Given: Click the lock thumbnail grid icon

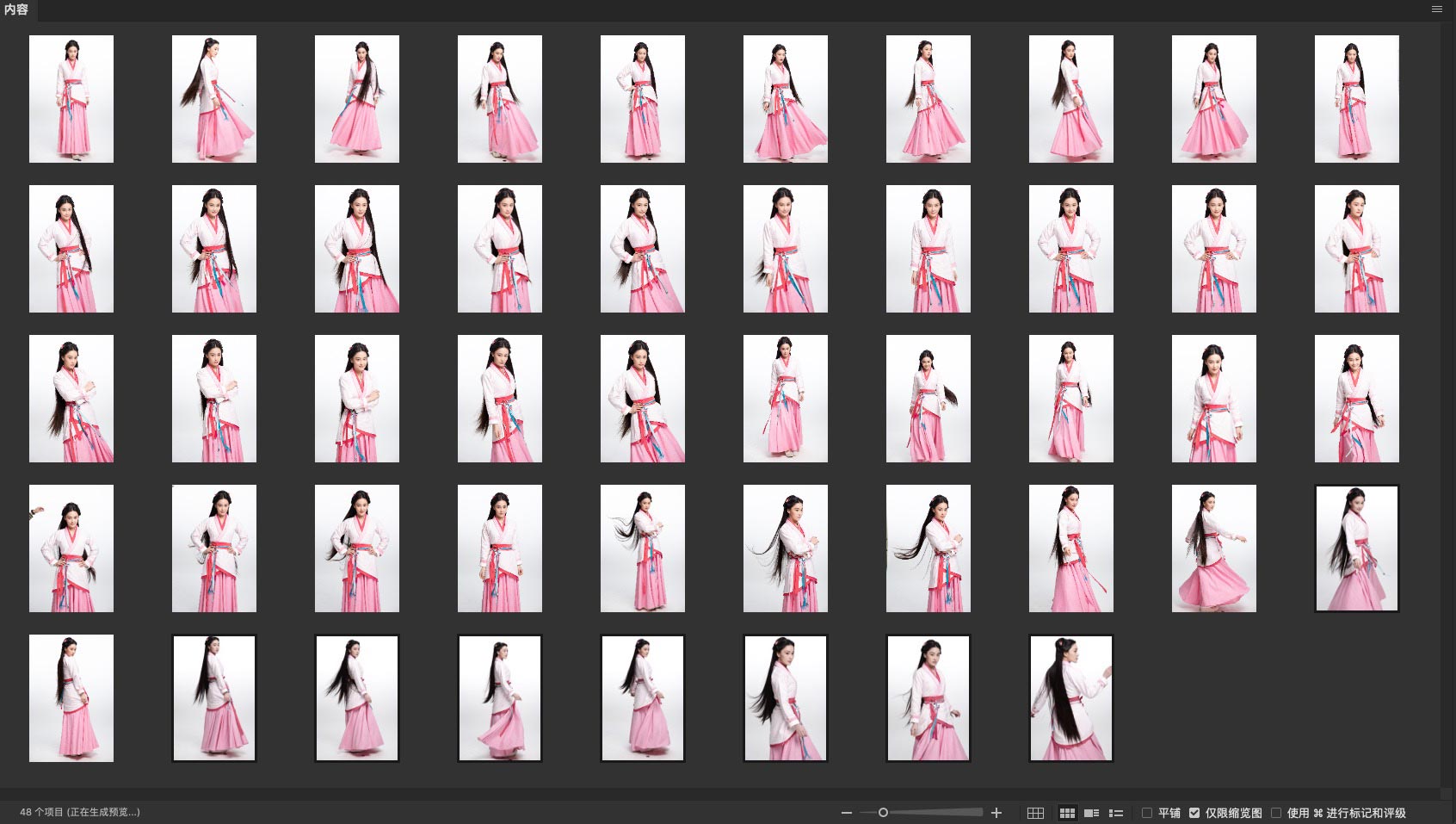Looking at the screenshot, I should point(1035,813).
